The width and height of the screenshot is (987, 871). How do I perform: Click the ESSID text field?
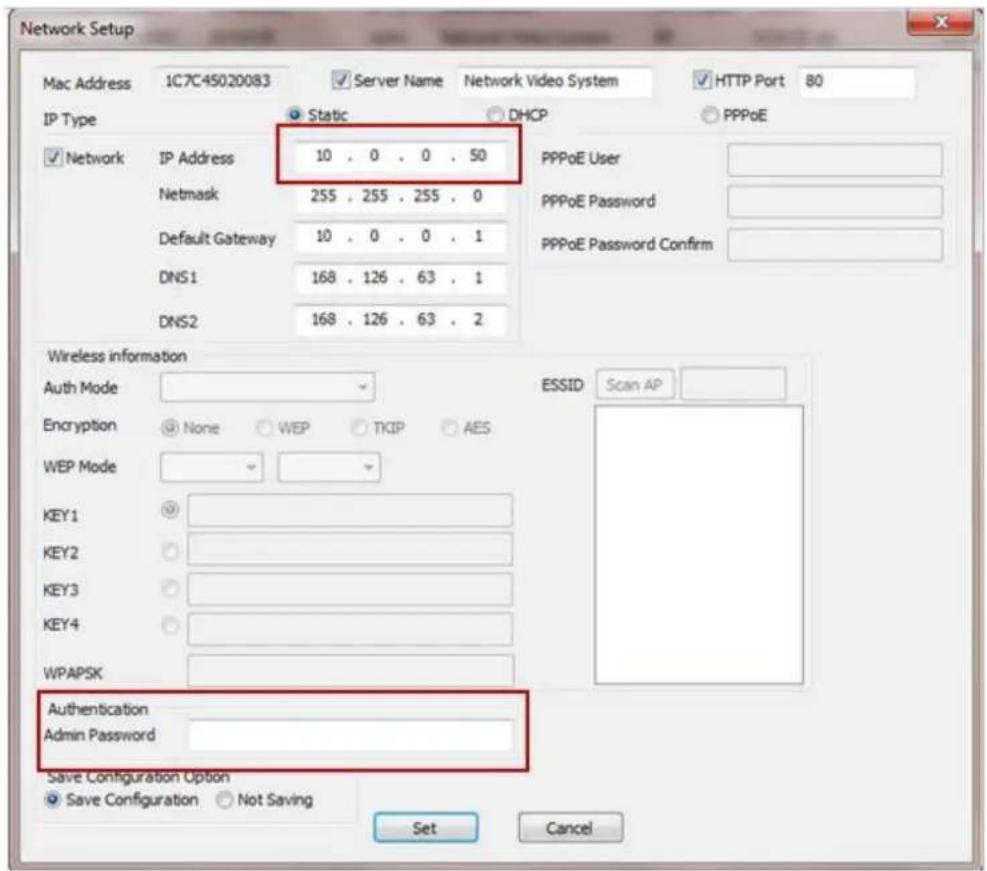pos(733,385)
